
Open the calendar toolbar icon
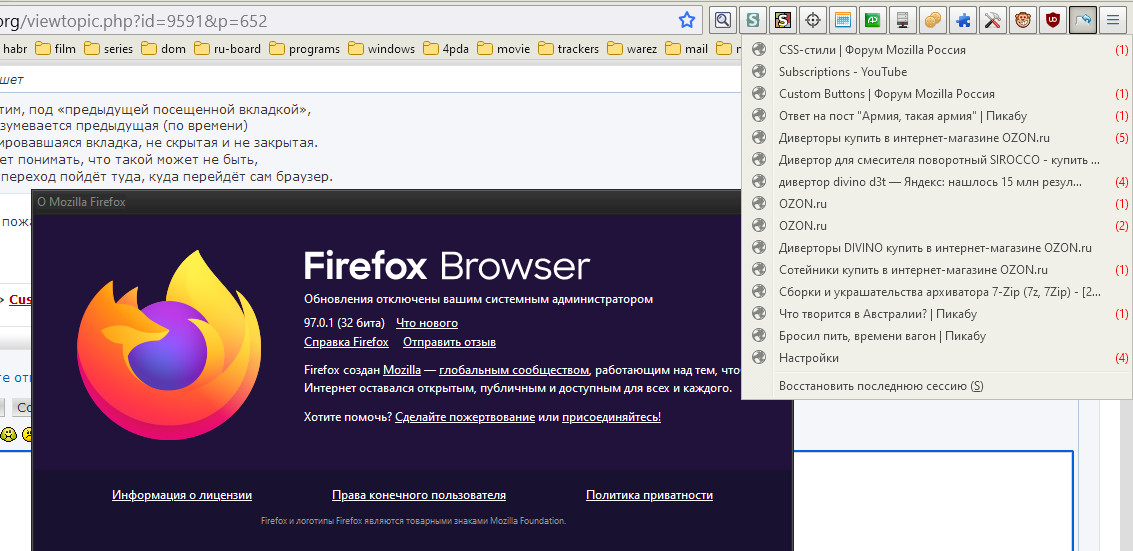tap(843, 20)
